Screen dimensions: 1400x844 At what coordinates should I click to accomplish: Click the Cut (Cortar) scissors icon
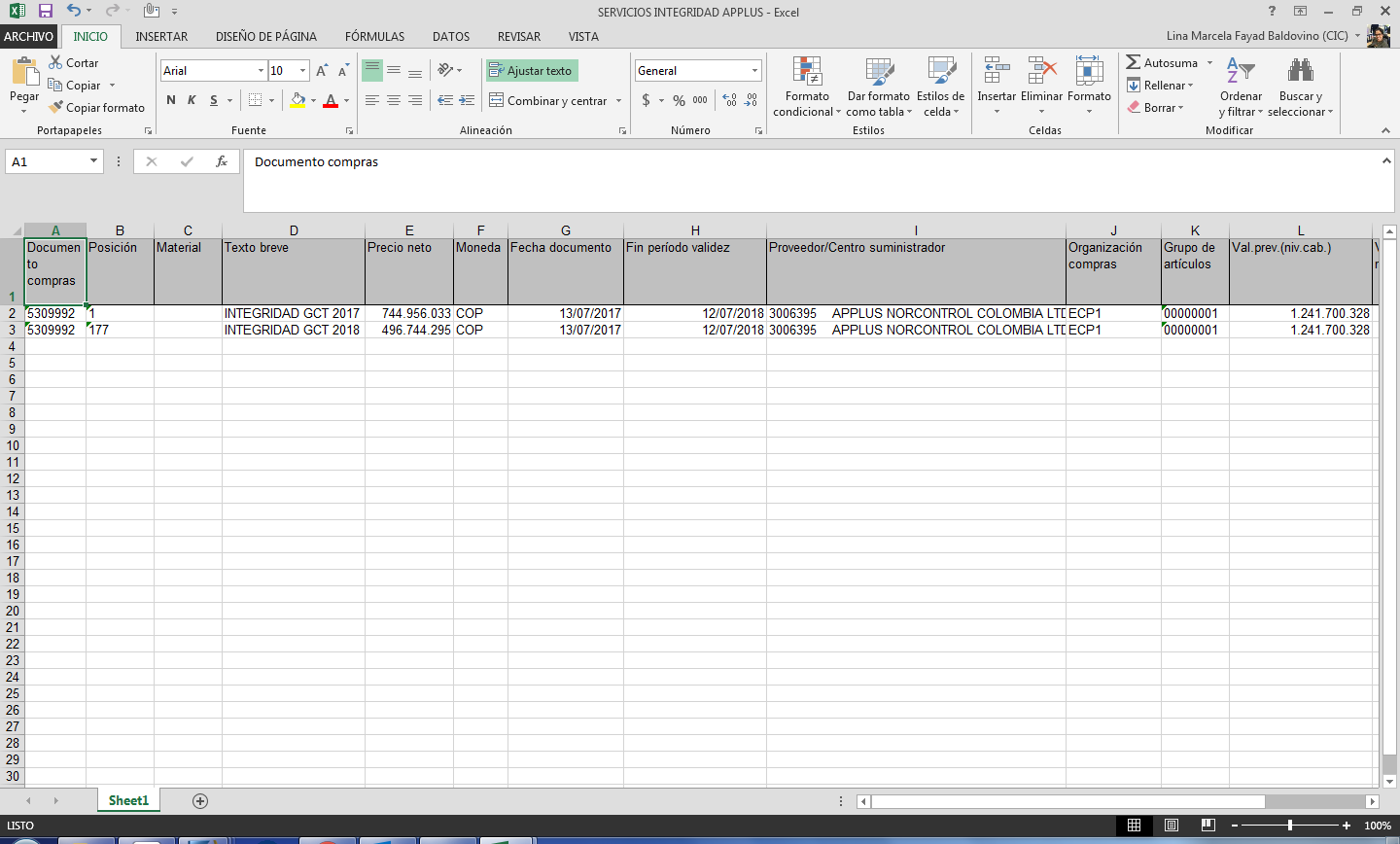tap(56, 62)
